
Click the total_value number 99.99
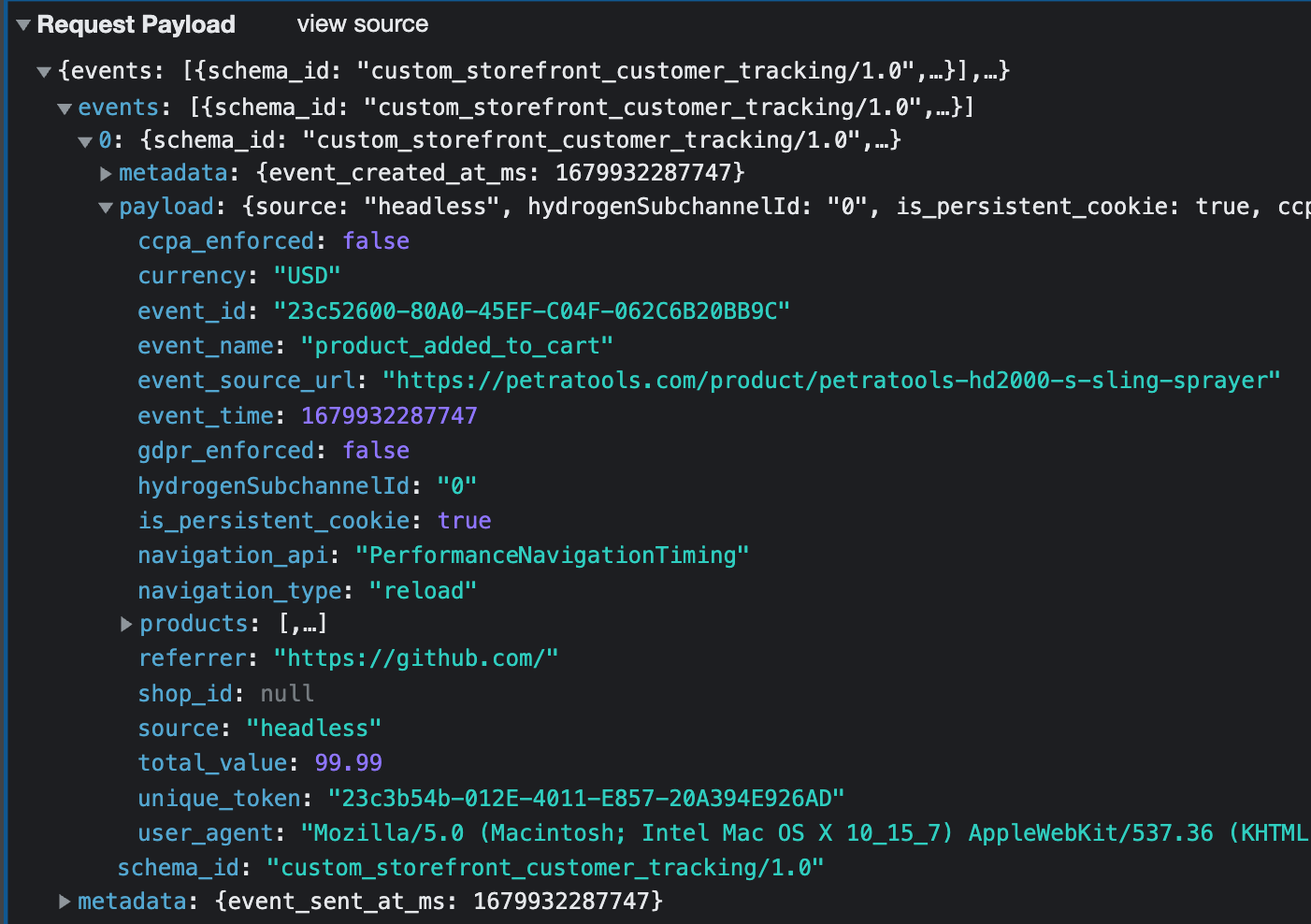point(348,762)
